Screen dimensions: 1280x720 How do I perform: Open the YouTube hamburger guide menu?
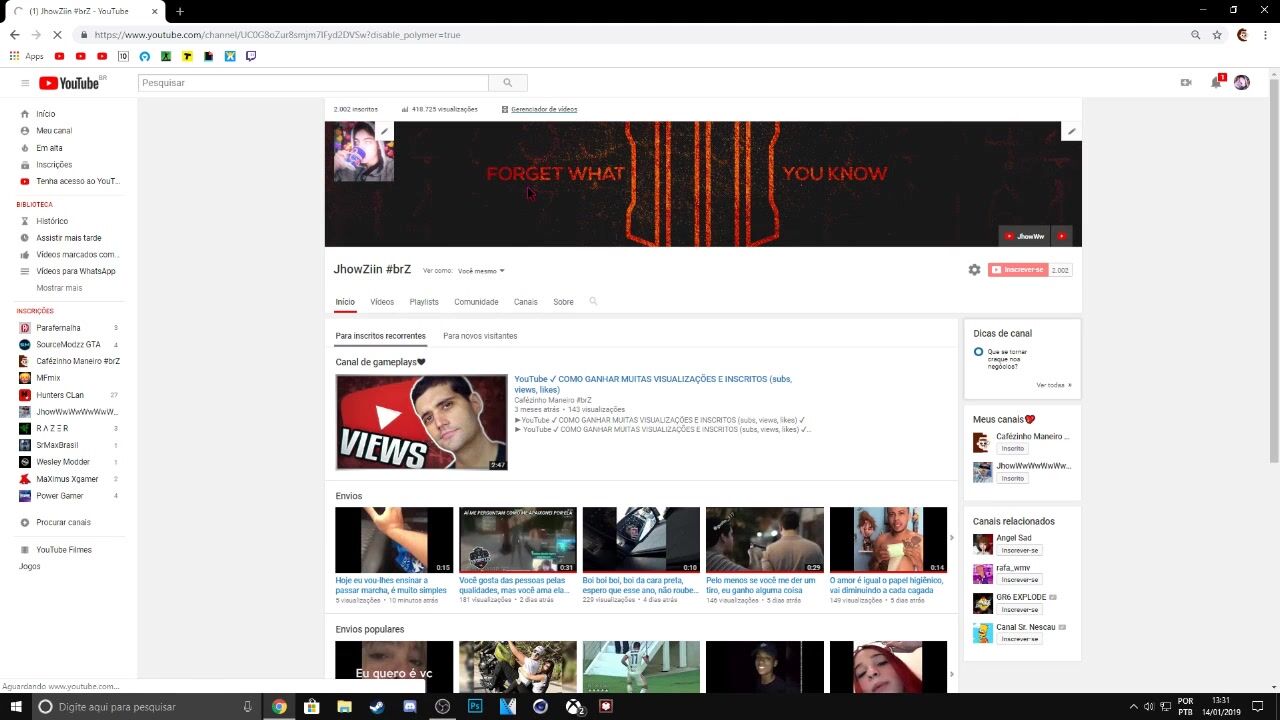[25, 83]
